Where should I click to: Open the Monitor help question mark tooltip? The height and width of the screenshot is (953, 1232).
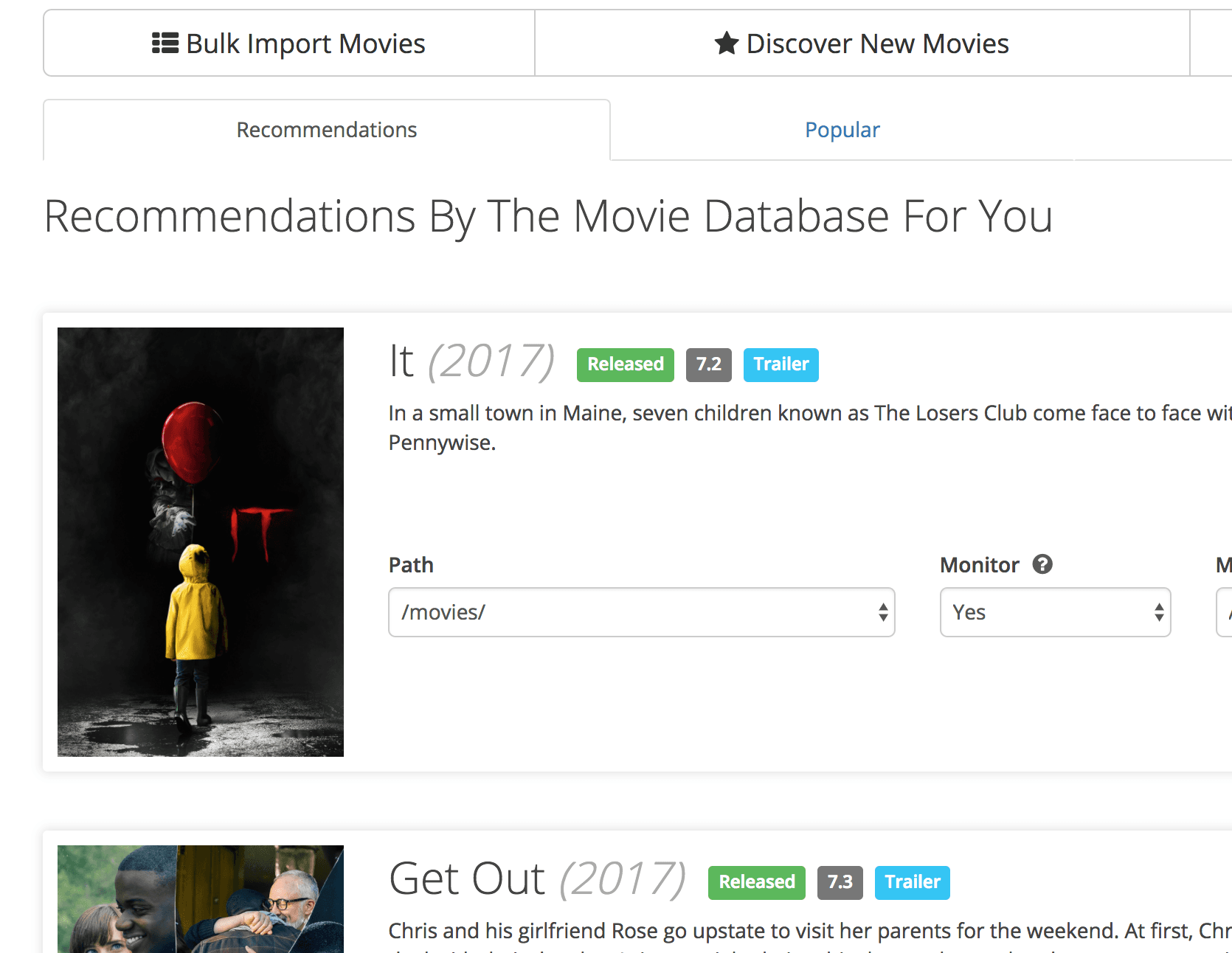pos(1043,564)
